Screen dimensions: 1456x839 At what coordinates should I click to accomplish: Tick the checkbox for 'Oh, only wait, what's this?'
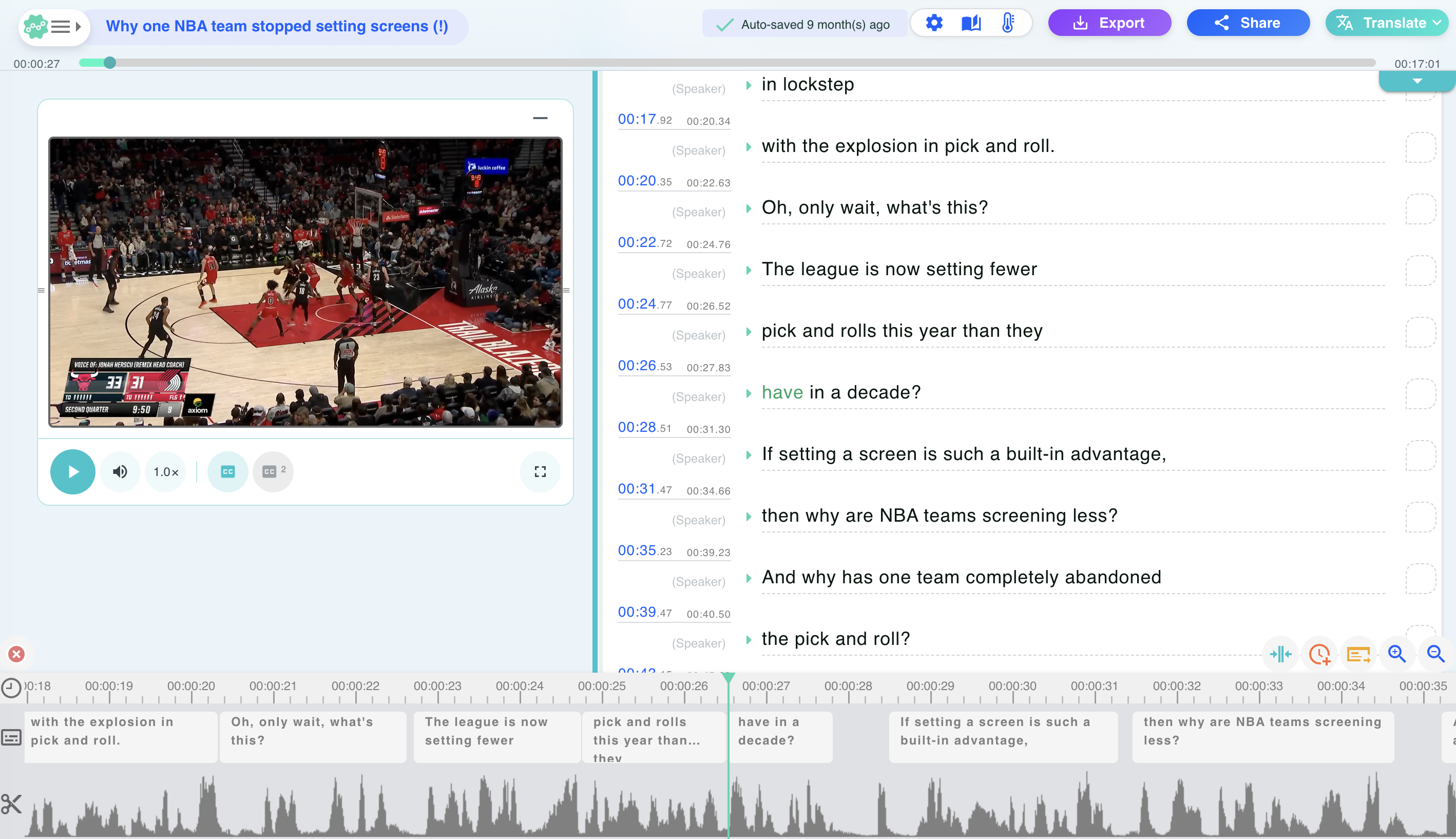1420,208
